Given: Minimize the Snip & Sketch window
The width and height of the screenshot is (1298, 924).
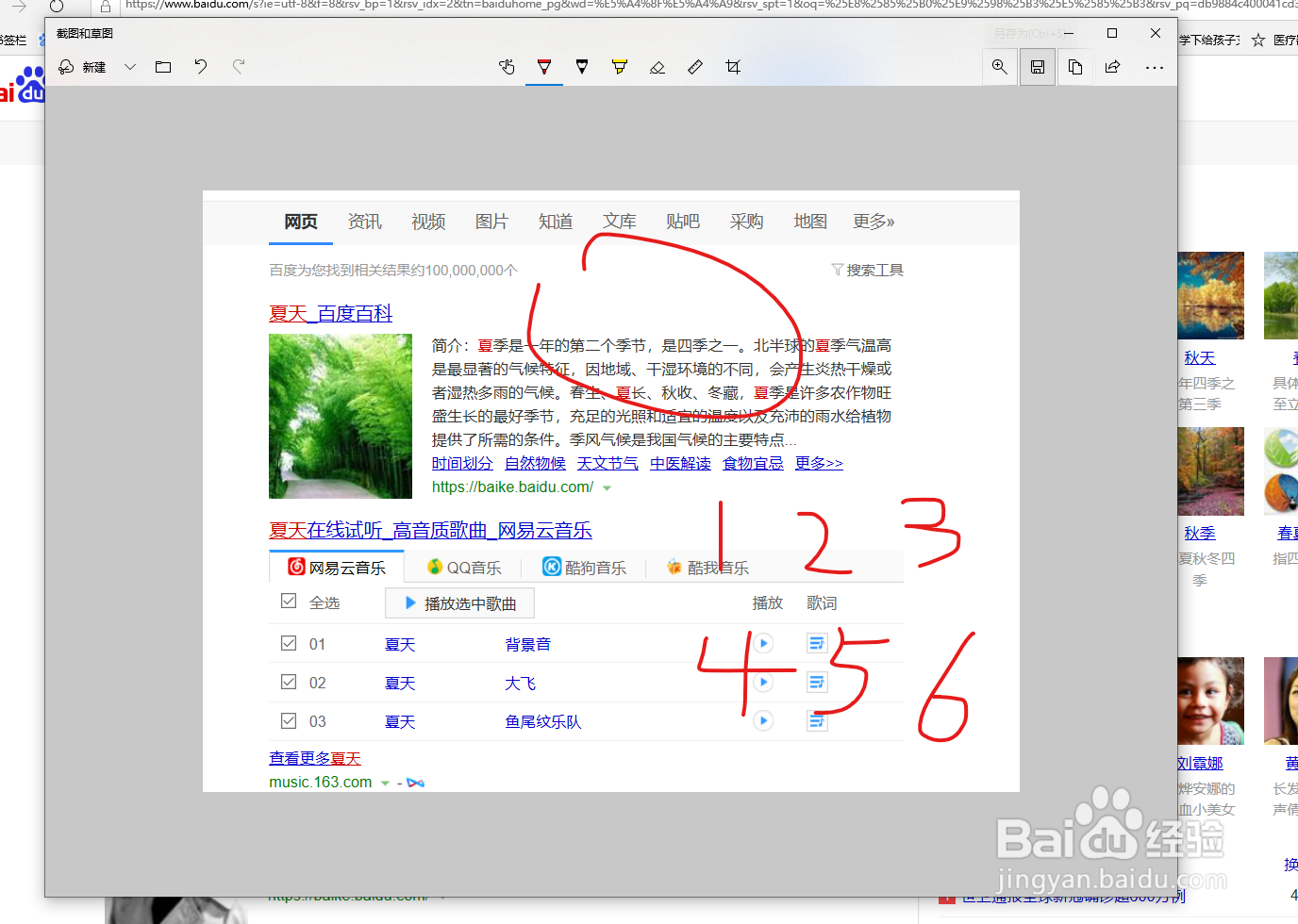Looking at the screenshot, I should click(1069, 33).
